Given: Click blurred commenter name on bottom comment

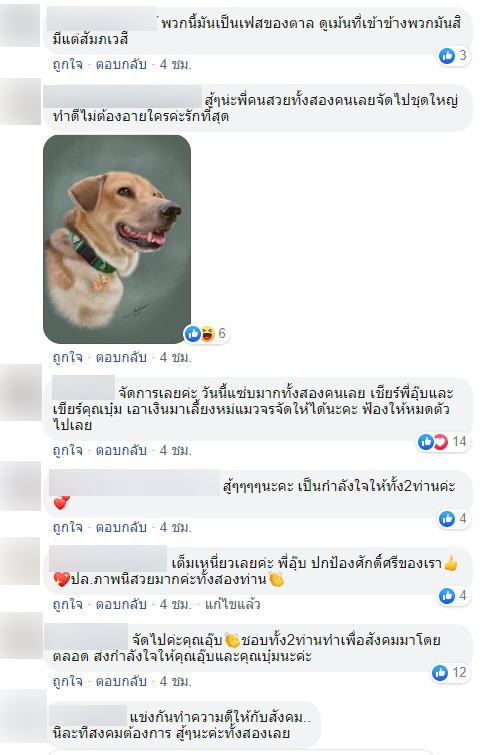Looking at the screenshot, I should (88, 716).
